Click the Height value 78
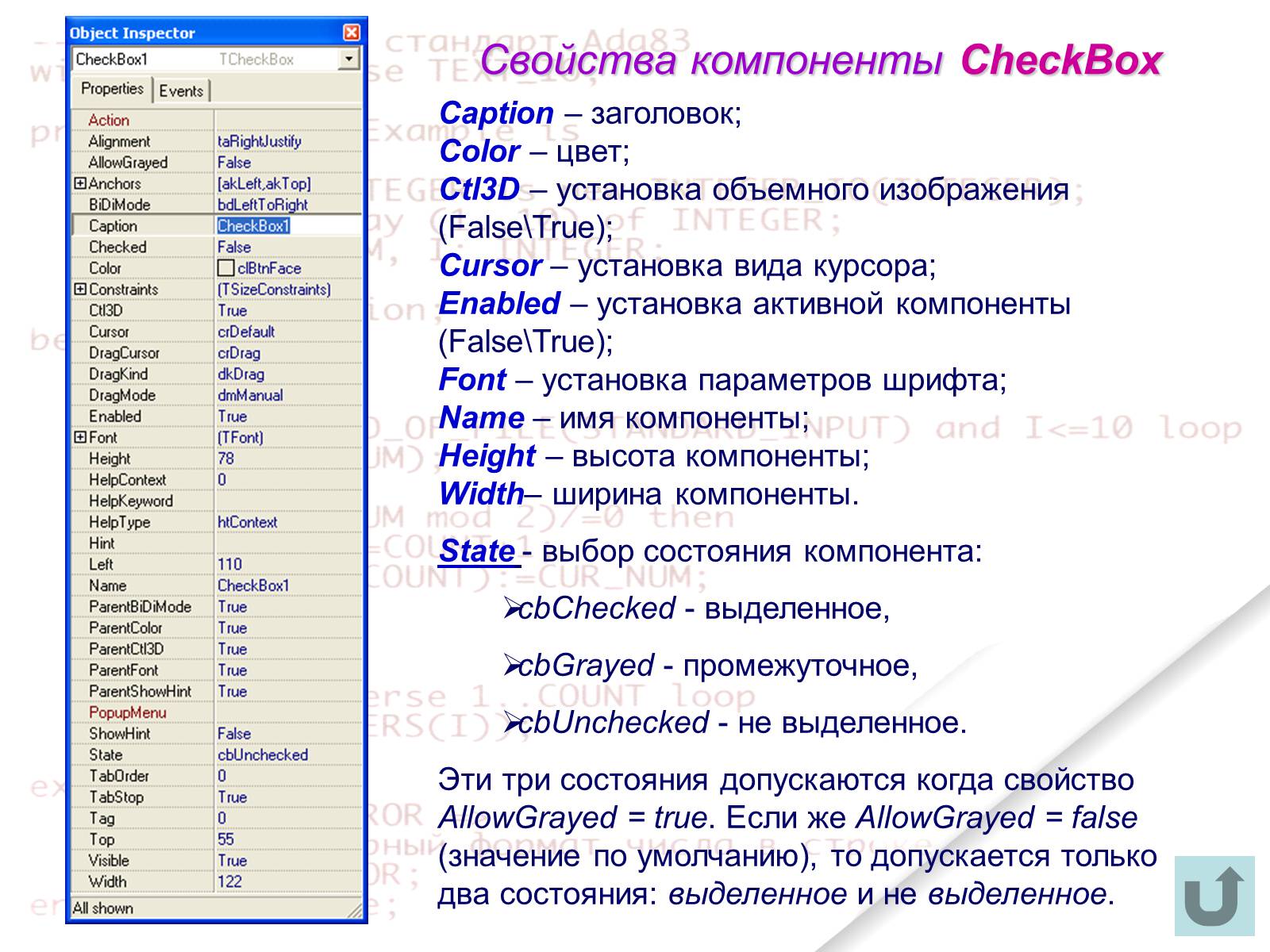 tap(226, 459)
